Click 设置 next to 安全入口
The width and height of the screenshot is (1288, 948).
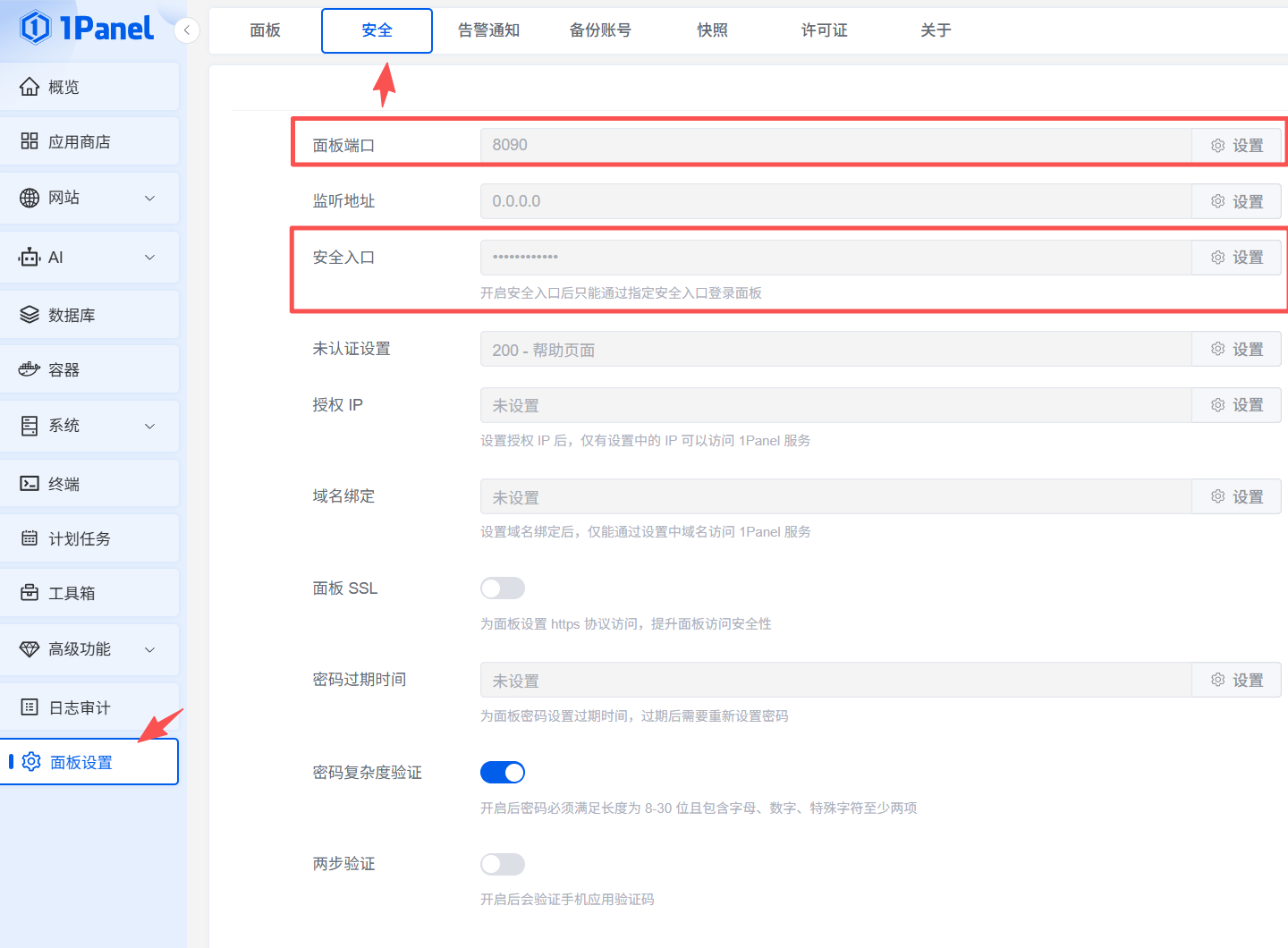coord(1237,257)
